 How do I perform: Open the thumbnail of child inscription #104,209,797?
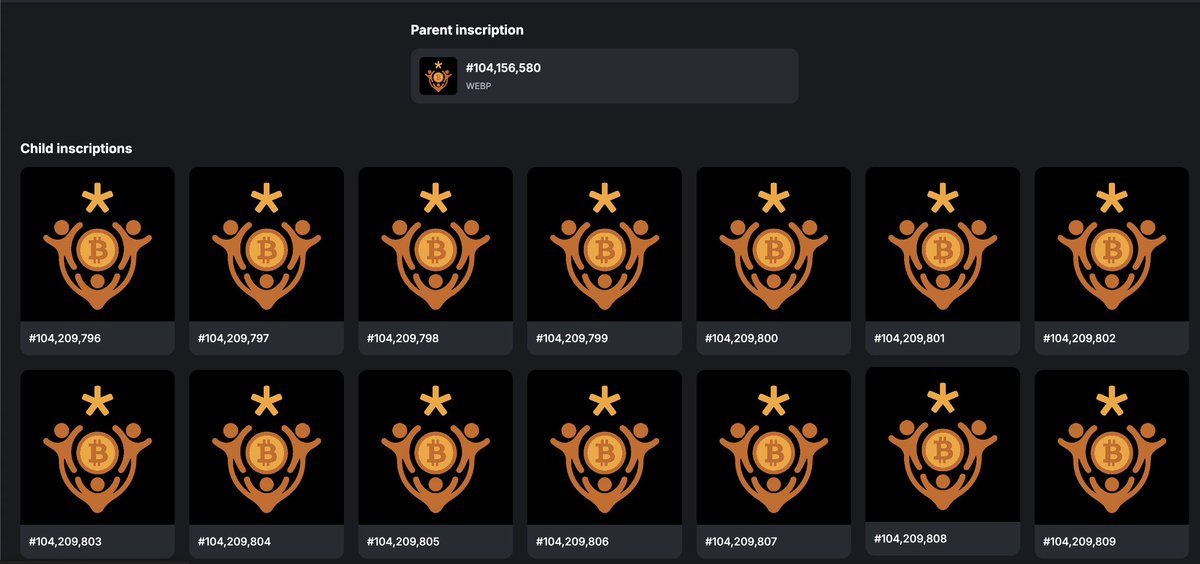(266, 244)
